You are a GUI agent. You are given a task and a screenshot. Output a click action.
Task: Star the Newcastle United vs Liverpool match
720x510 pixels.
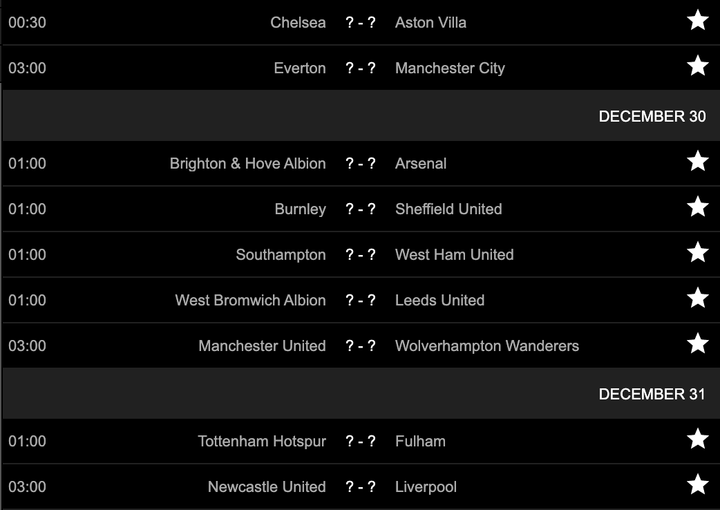click(697, 486)
